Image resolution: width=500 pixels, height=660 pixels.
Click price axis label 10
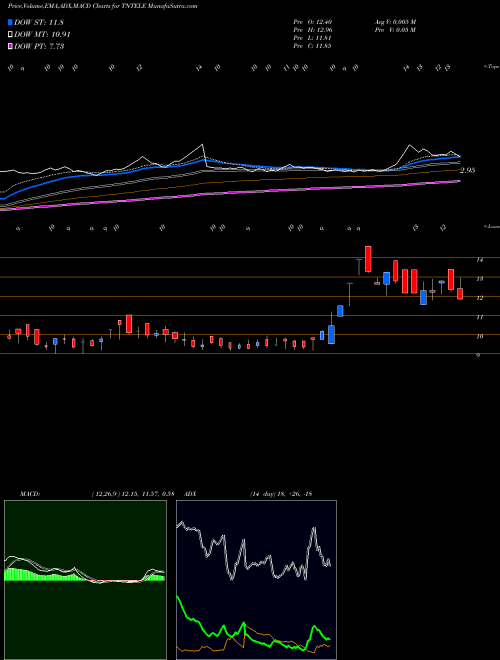tap(479, 336)
